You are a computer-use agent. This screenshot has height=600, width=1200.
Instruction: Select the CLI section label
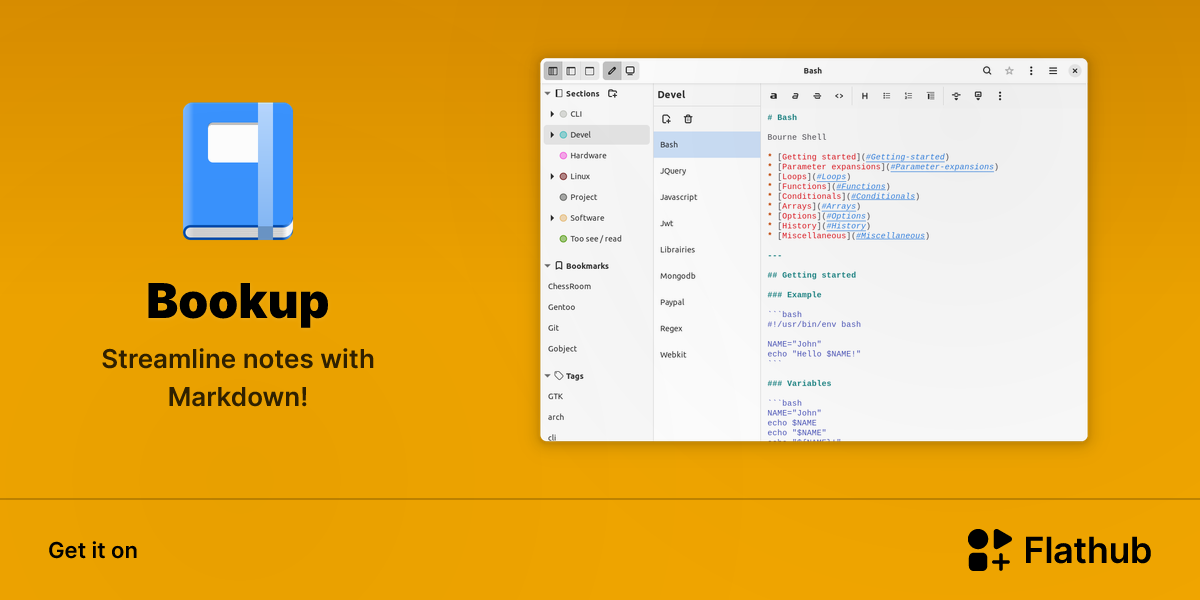(576, 114)
